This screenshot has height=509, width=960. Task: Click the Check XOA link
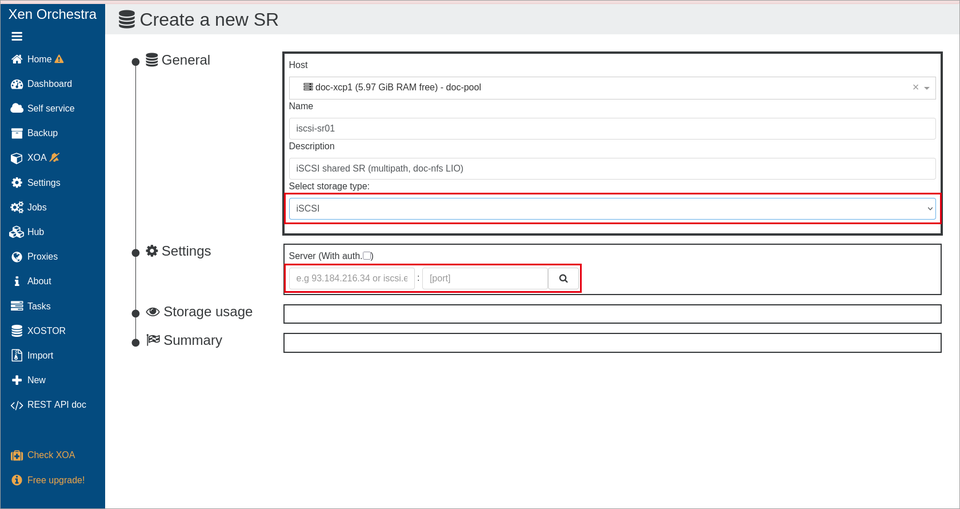(x=51, y=455)
